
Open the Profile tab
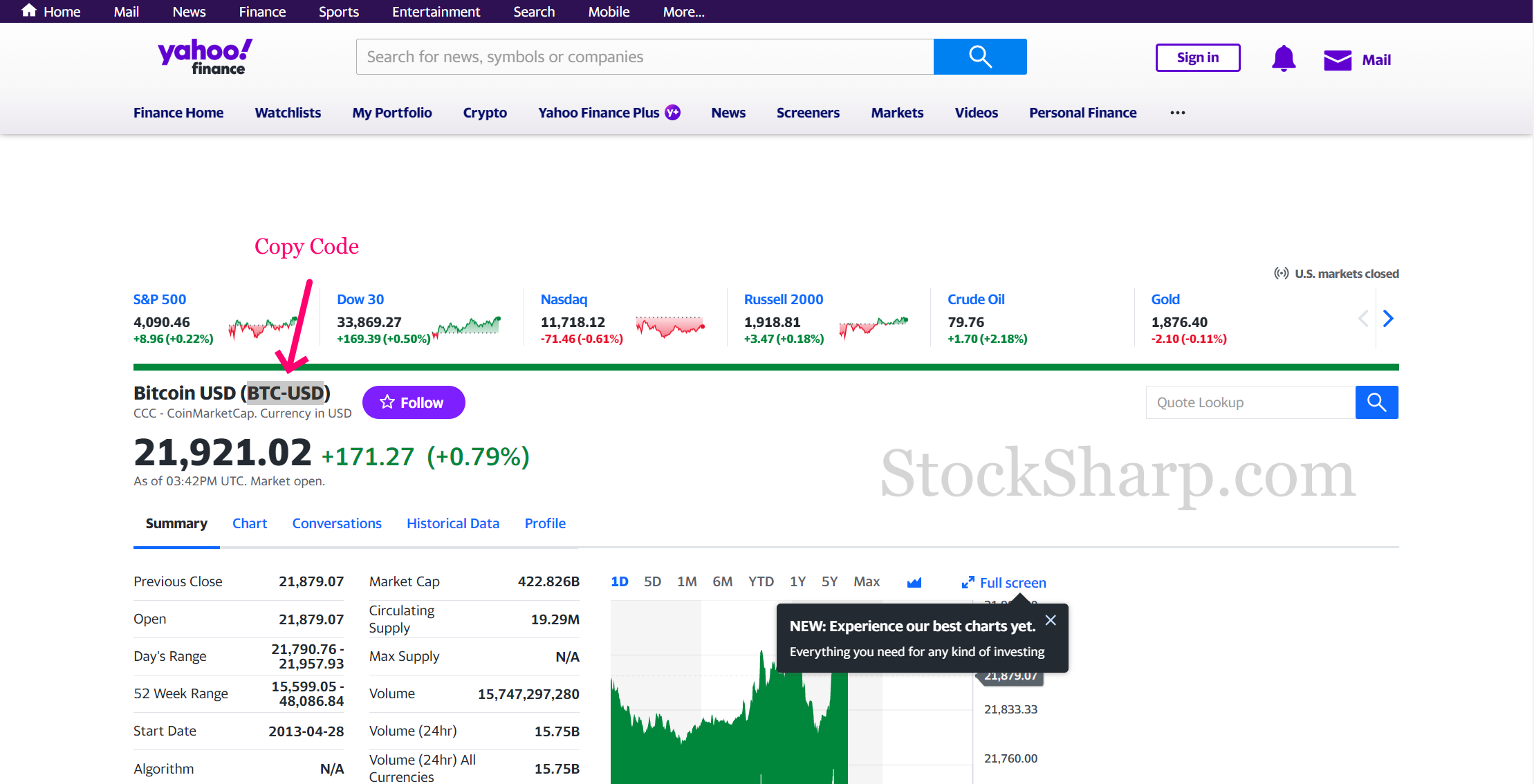coord(545,523)
